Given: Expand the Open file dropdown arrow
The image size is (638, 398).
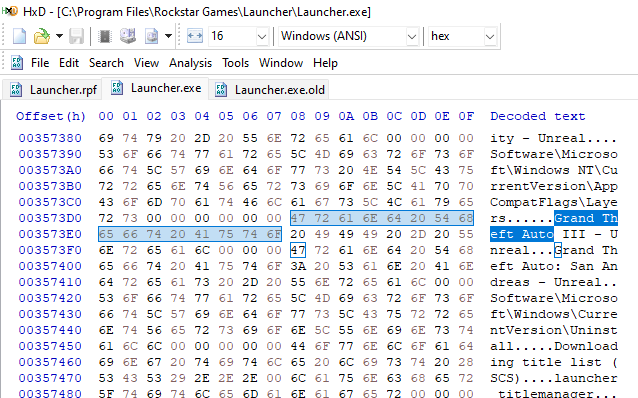Looking at the screenshot, I should pos(59,36).
